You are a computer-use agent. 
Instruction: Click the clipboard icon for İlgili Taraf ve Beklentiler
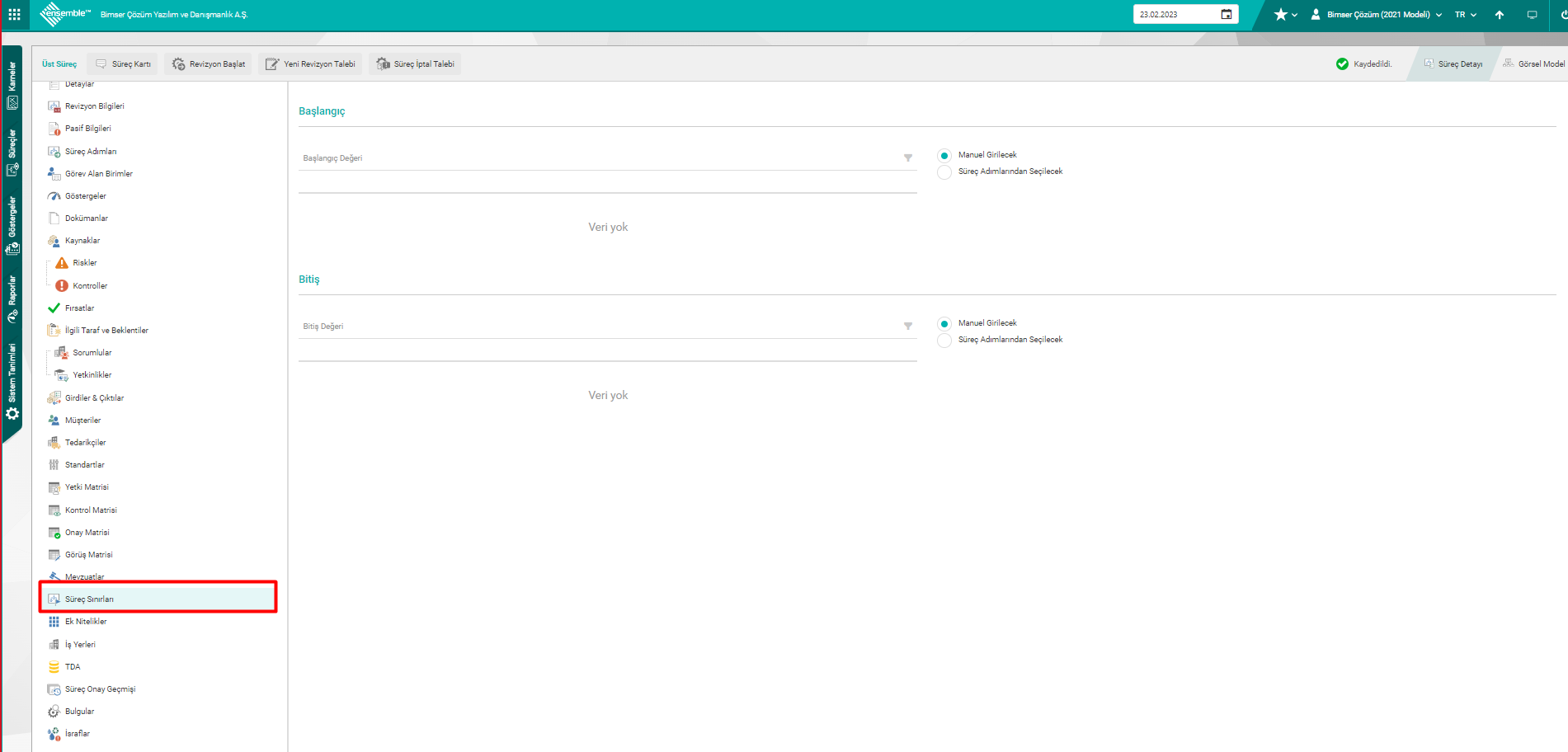tap(54, 331)
